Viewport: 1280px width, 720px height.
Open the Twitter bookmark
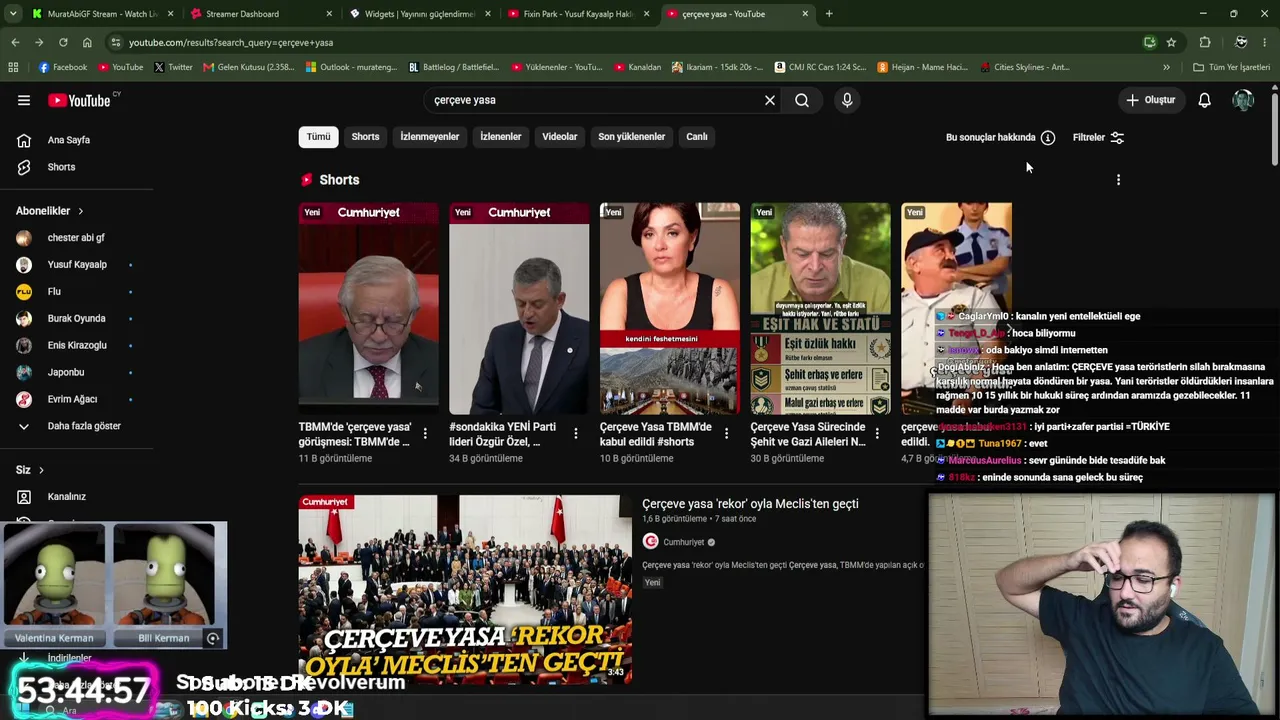(173, 67)
